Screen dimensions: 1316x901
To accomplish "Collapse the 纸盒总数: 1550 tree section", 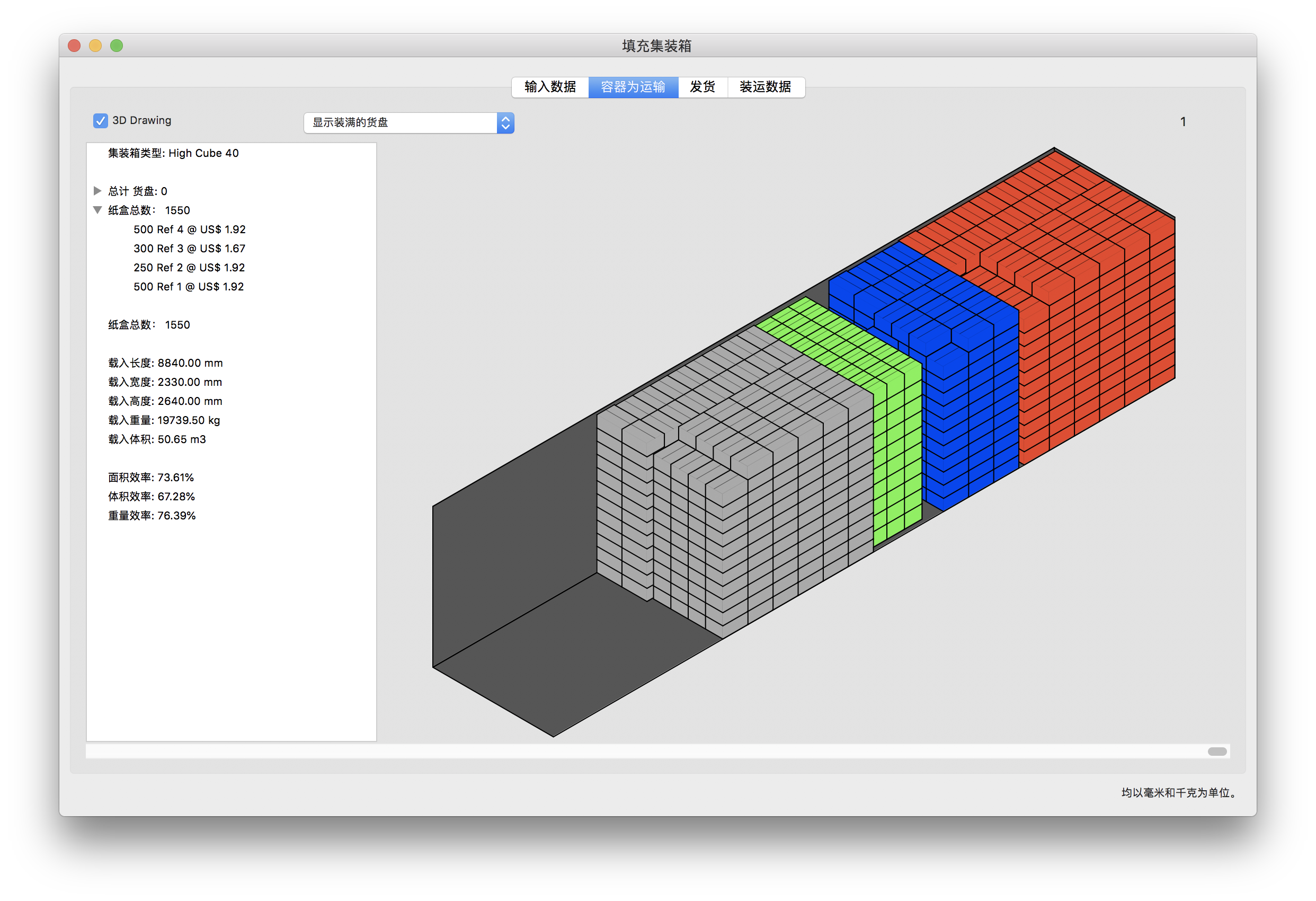I will pos(97,210).
